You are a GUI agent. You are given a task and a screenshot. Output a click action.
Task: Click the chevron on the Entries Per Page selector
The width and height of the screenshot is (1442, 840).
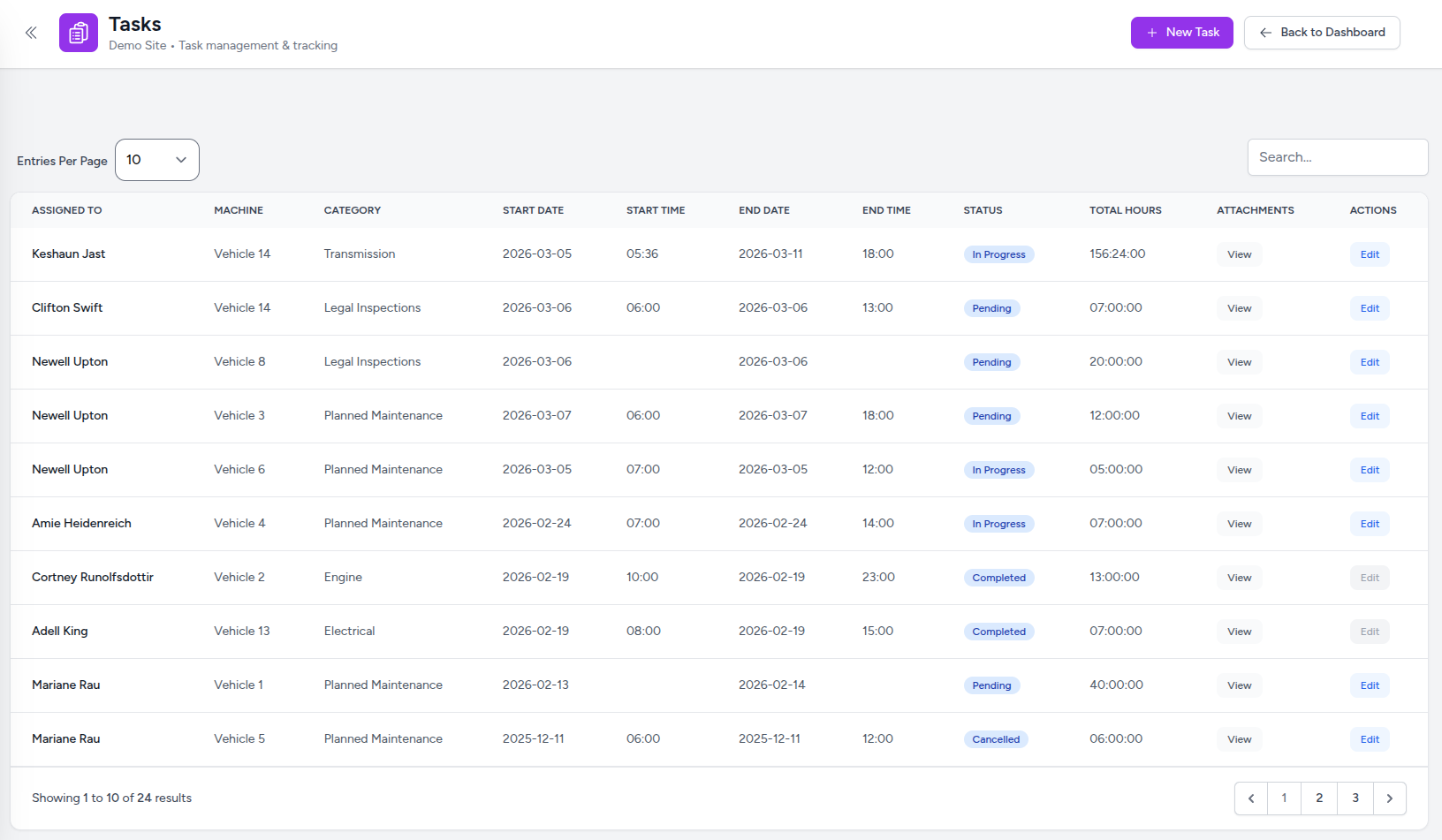pos(181,160)
